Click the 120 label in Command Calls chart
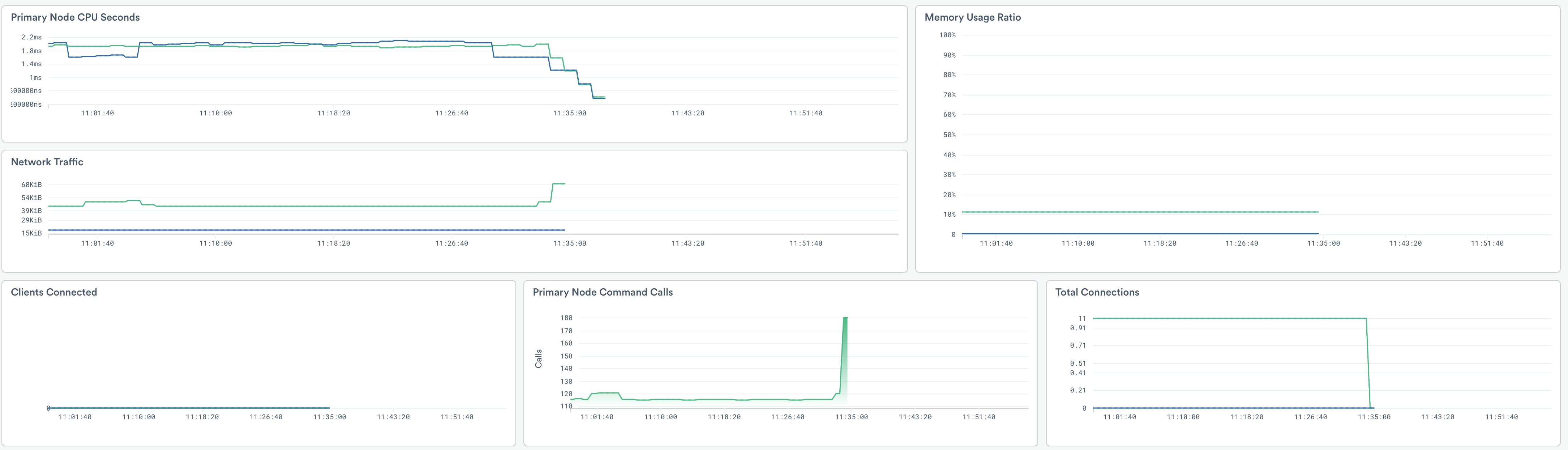Screen dimensions: 1568x450 [566, 394]
